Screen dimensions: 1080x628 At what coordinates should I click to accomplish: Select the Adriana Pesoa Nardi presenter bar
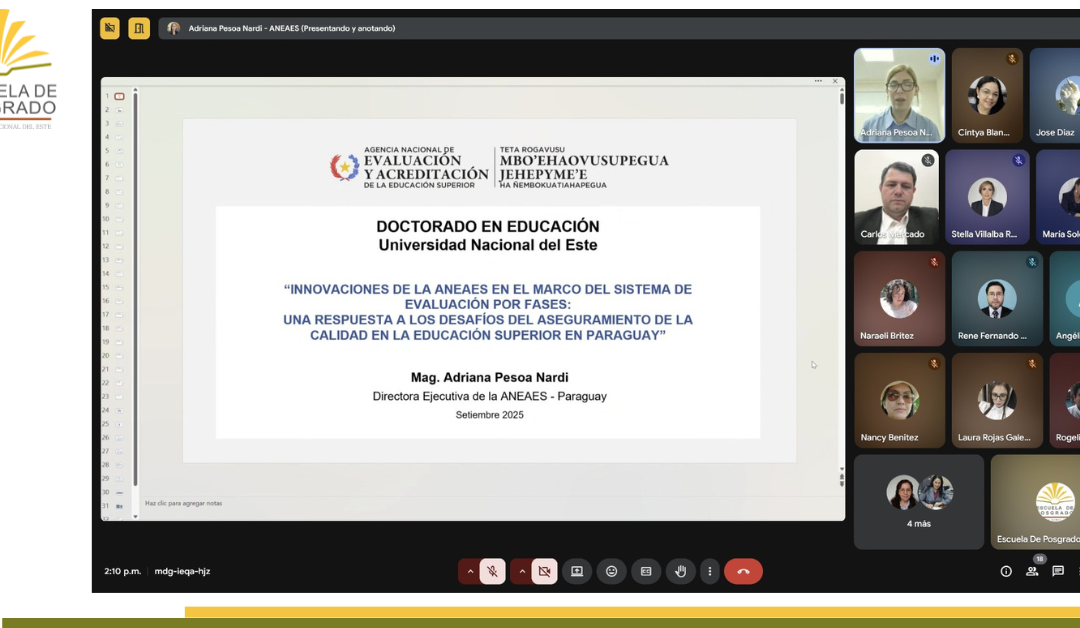click(x=290, y=28)
